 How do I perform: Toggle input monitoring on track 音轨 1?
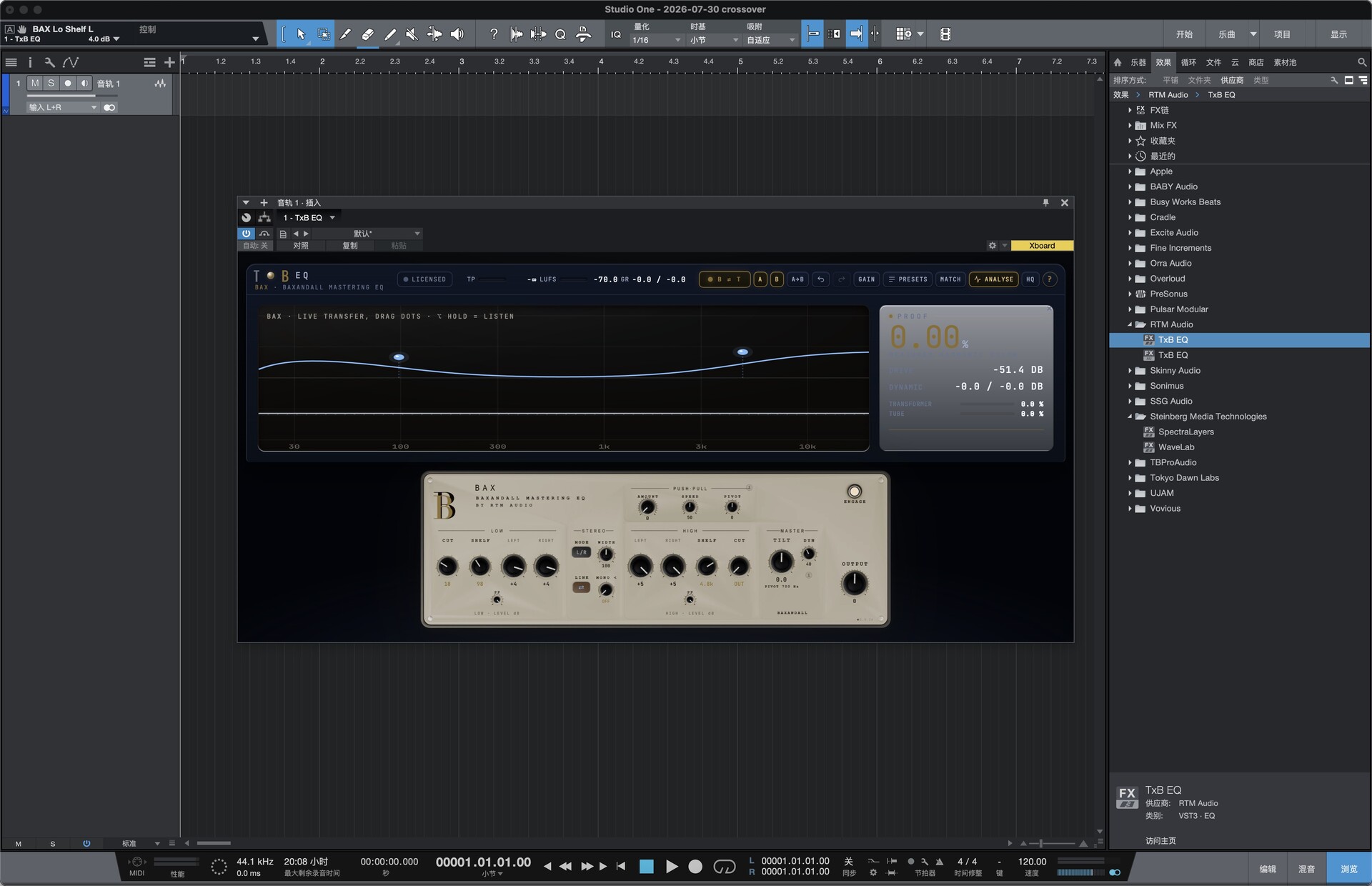(84, 84)
